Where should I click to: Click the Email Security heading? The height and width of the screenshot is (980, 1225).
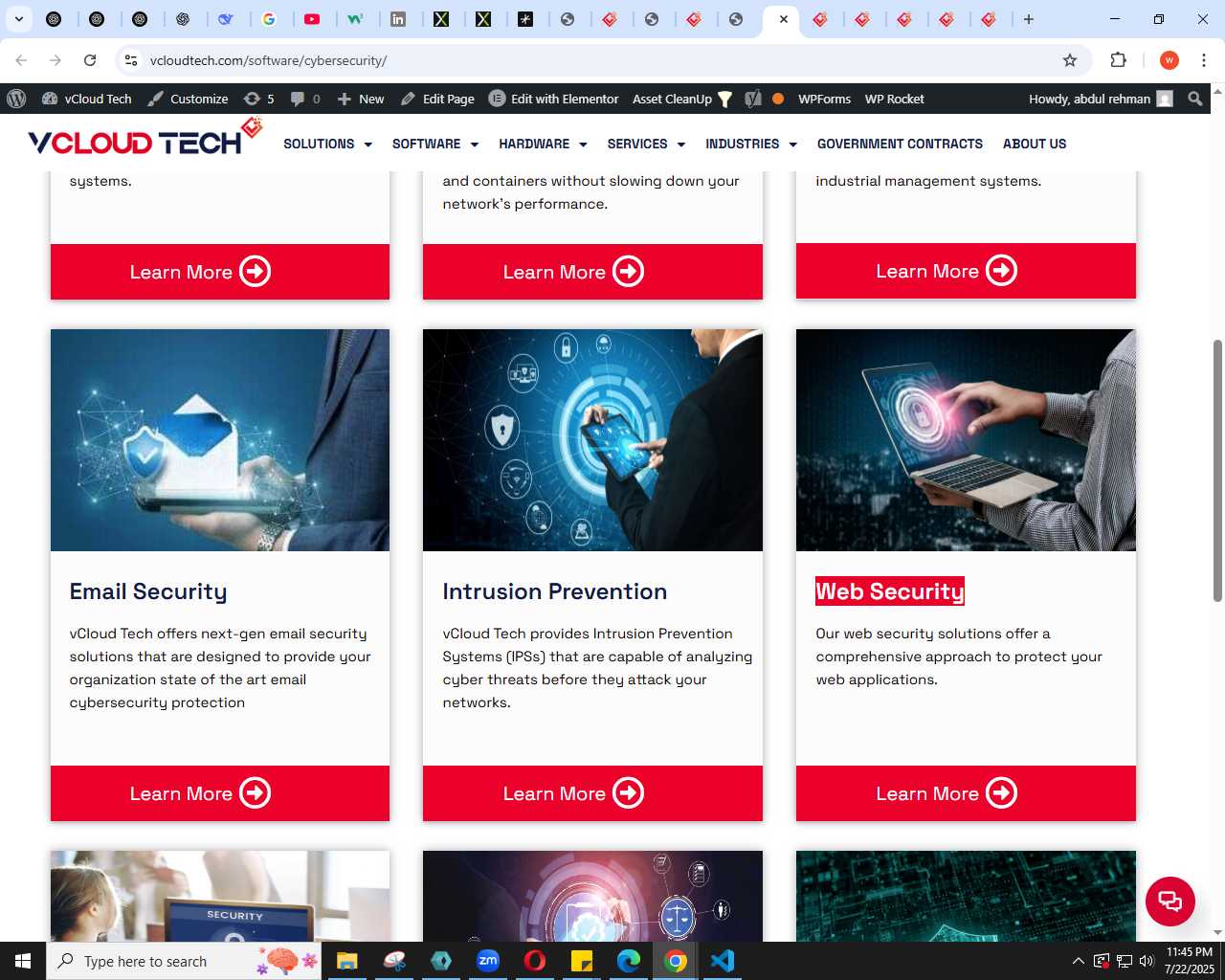(148, 591)
